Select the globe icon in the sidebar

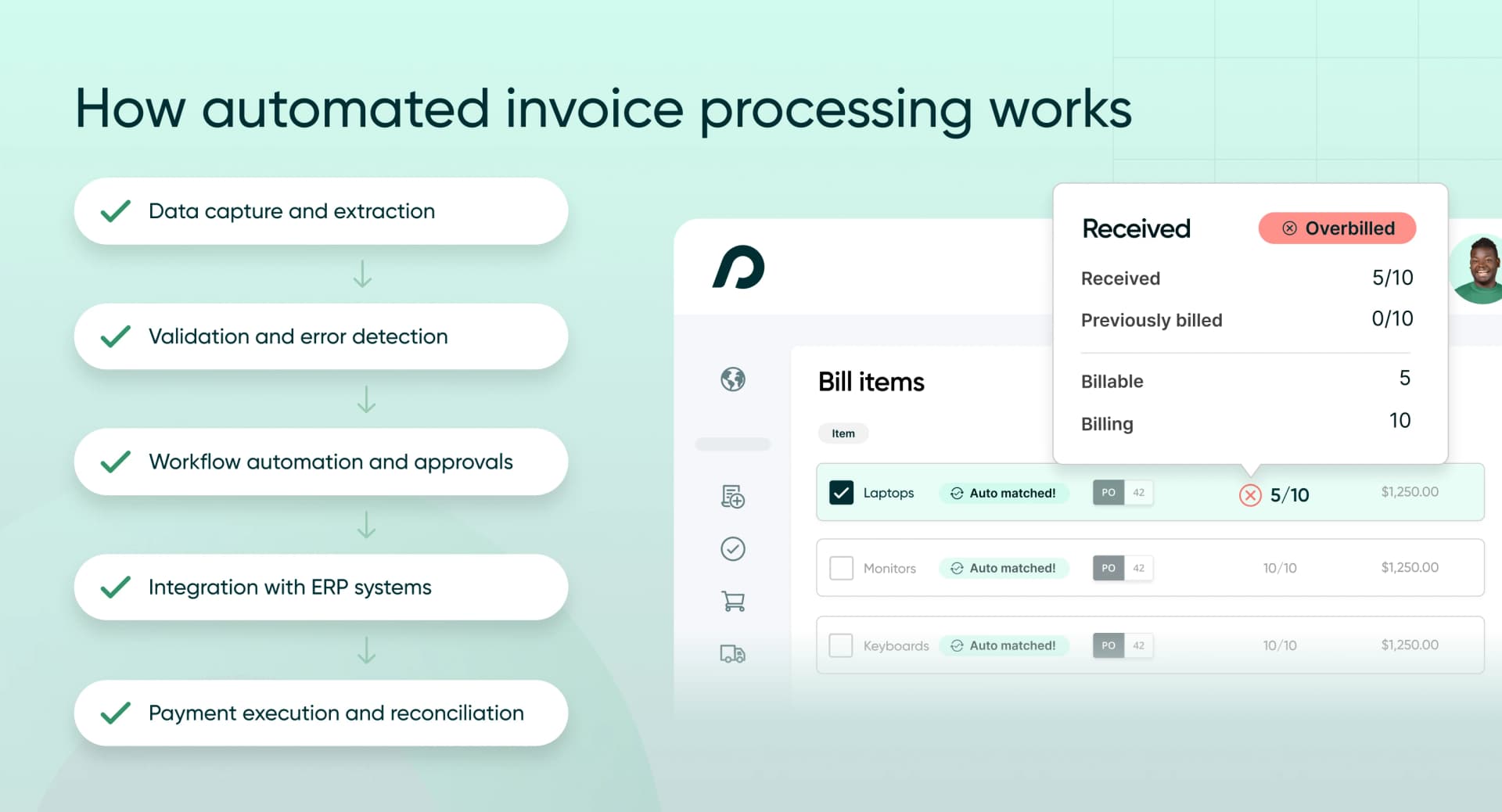[x=731, y=381]
